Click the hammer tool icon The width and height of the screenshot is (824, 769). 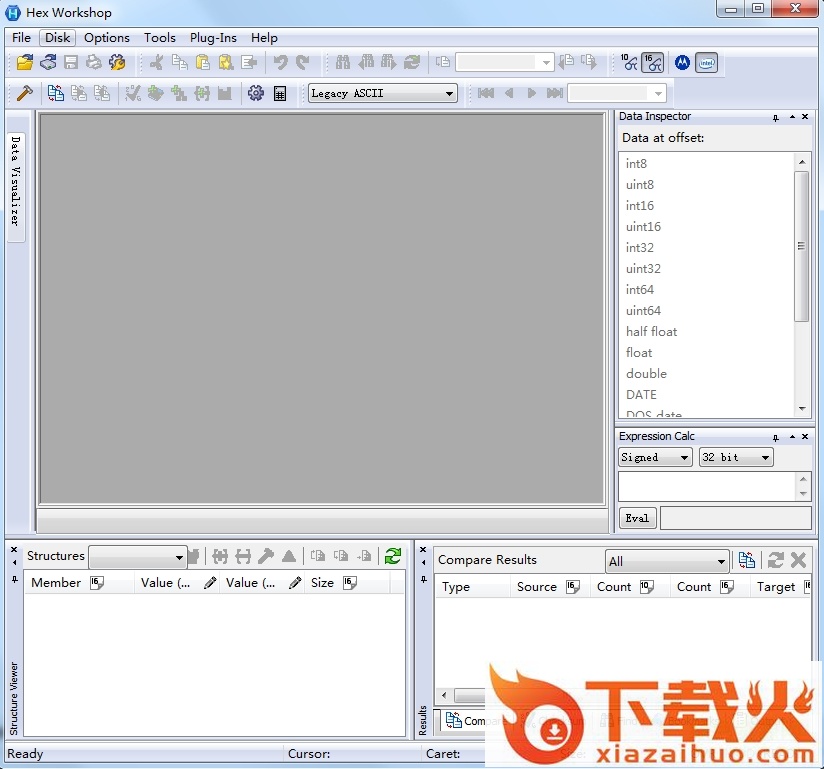pyautogui.click(x=24, y=93)
